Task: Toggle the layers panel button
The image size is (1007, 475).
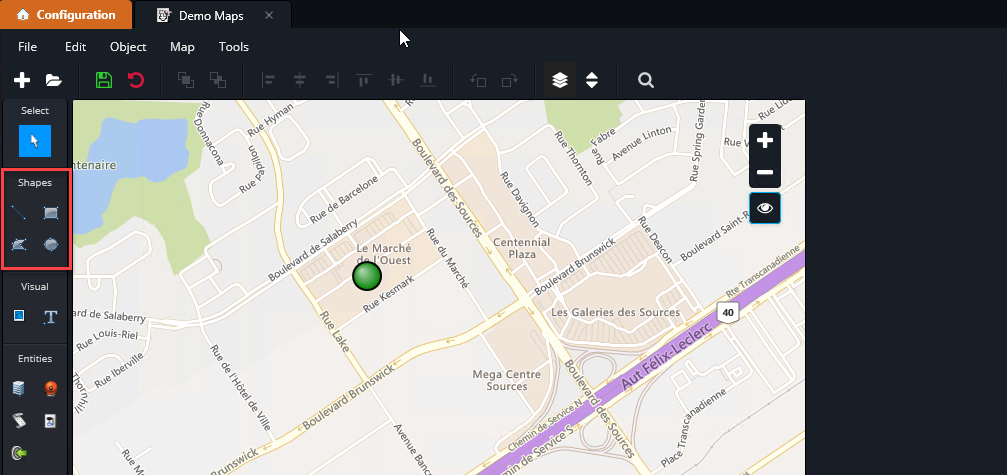Action: tap(560, 80)
